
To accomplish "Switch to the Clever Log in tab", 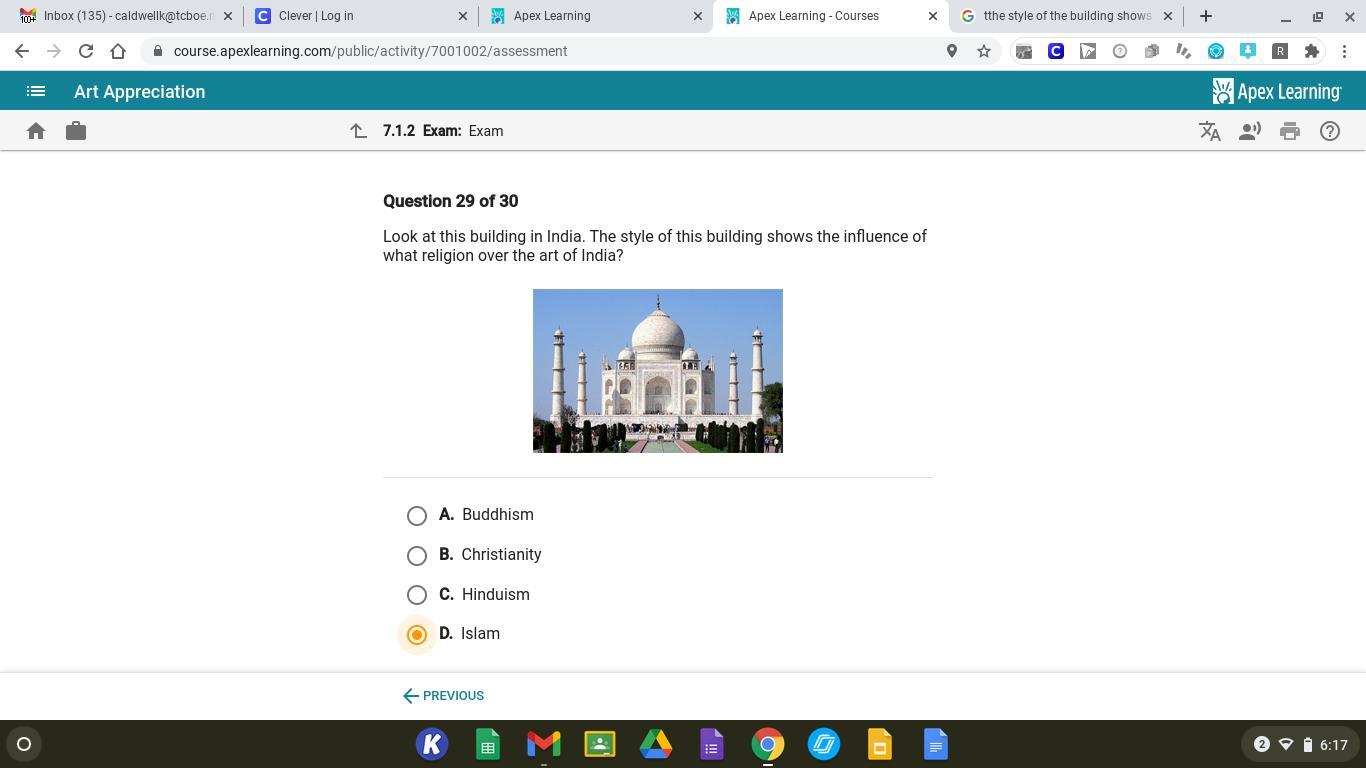I will tap(355, 16).
